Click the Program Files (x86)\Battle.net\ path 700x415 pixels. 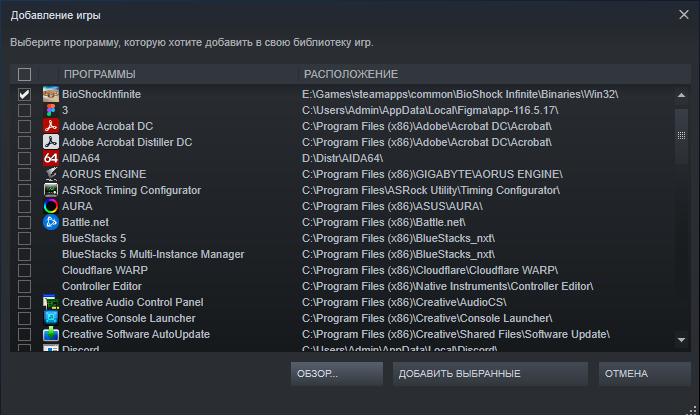click(384, 222)
